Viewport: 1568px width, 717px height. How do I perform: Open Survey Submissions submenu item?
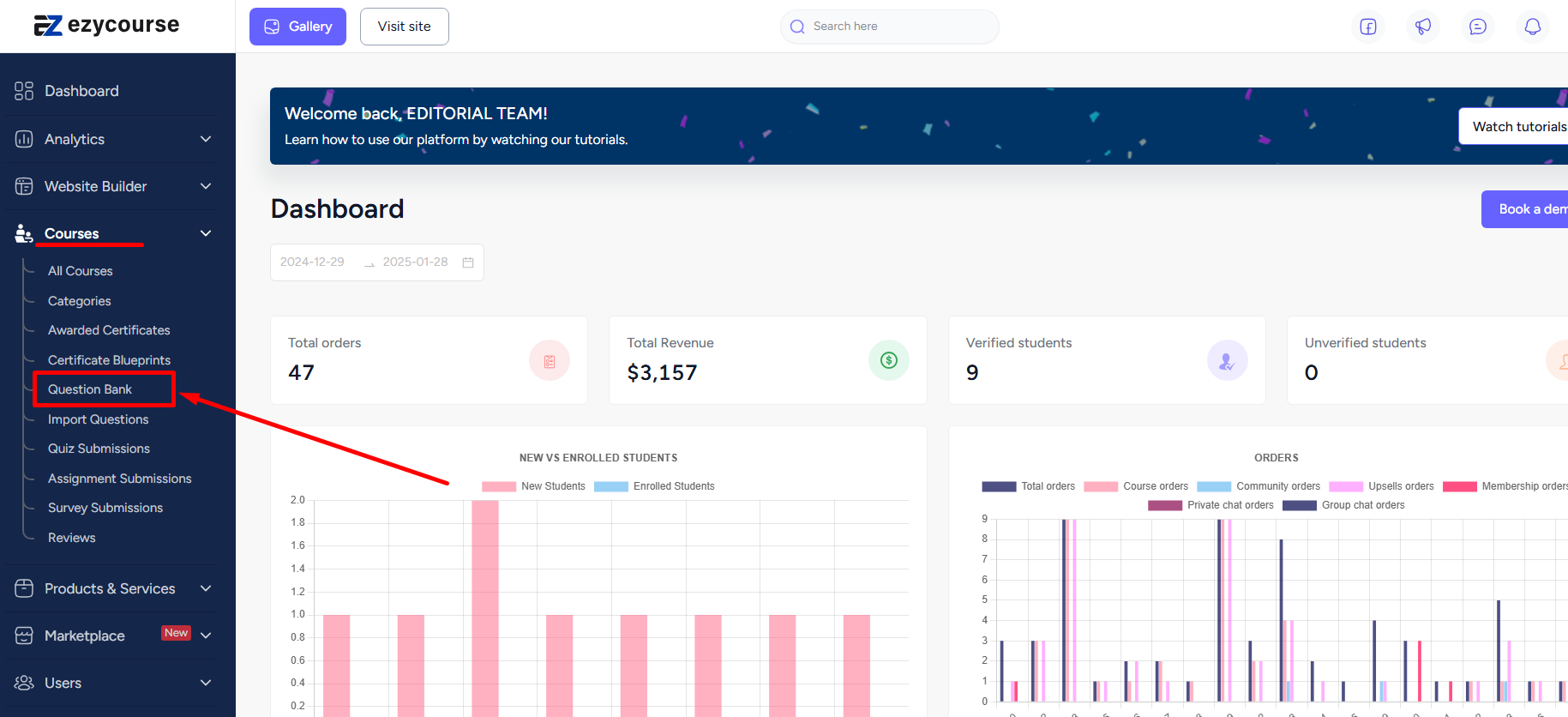[105, 508]
